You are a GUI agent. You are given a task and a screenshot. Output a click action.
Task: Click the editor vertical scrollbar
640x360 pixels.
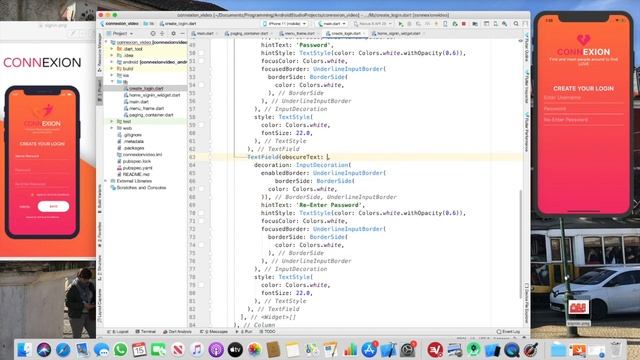(520, 244)
